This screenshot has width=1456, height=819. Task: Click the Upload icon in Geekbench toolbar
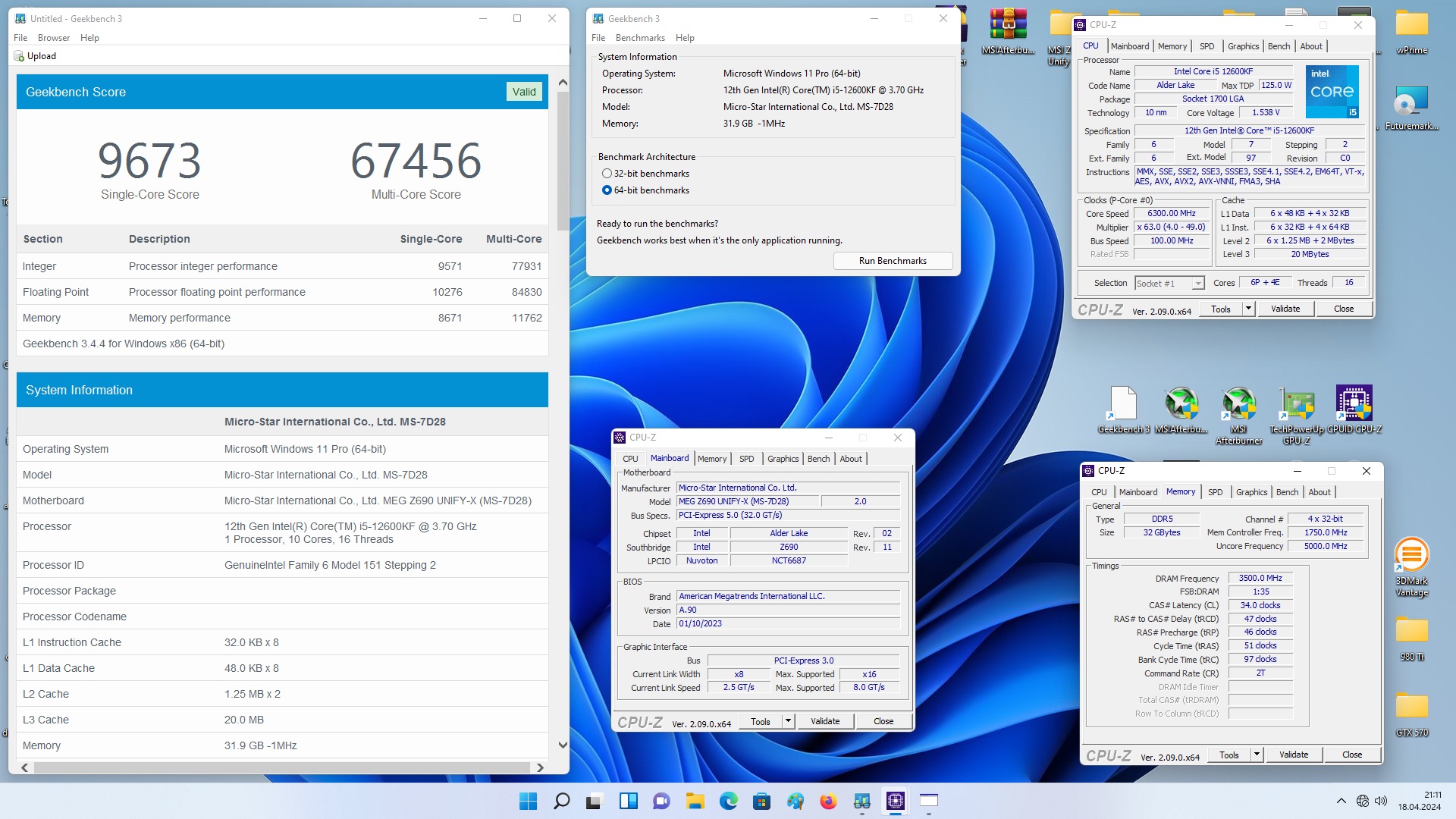tap(20, 56)
